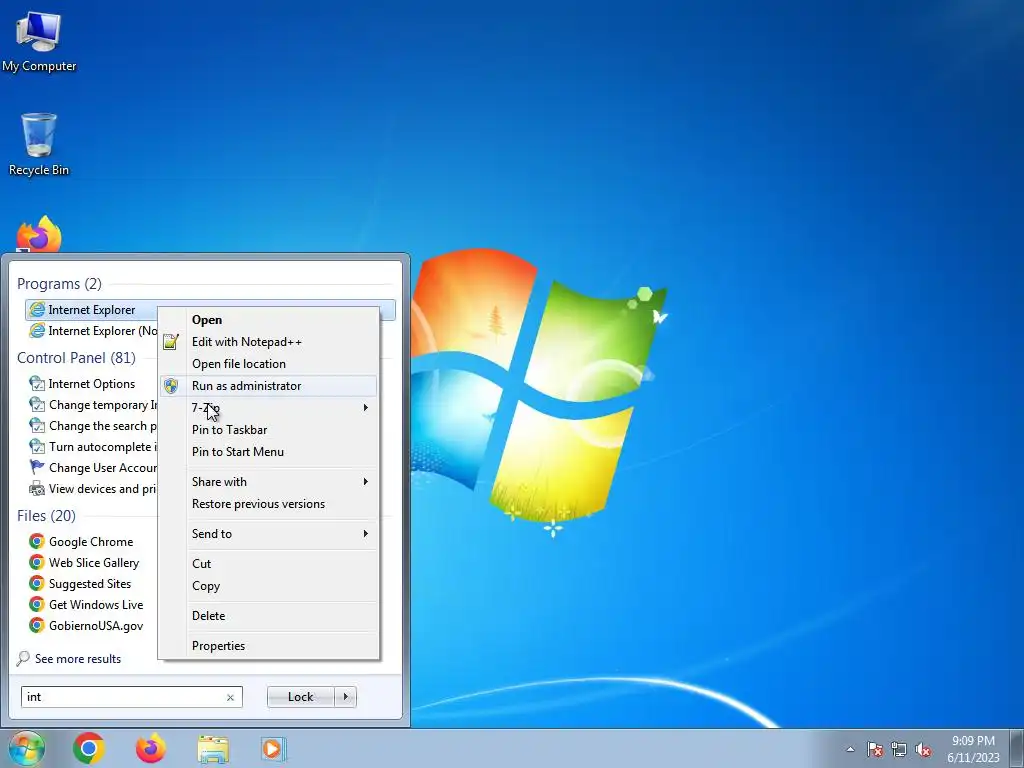Choose Edit with Notepad++
This screenshot has height=768, width=1024.
pos(268,342)
